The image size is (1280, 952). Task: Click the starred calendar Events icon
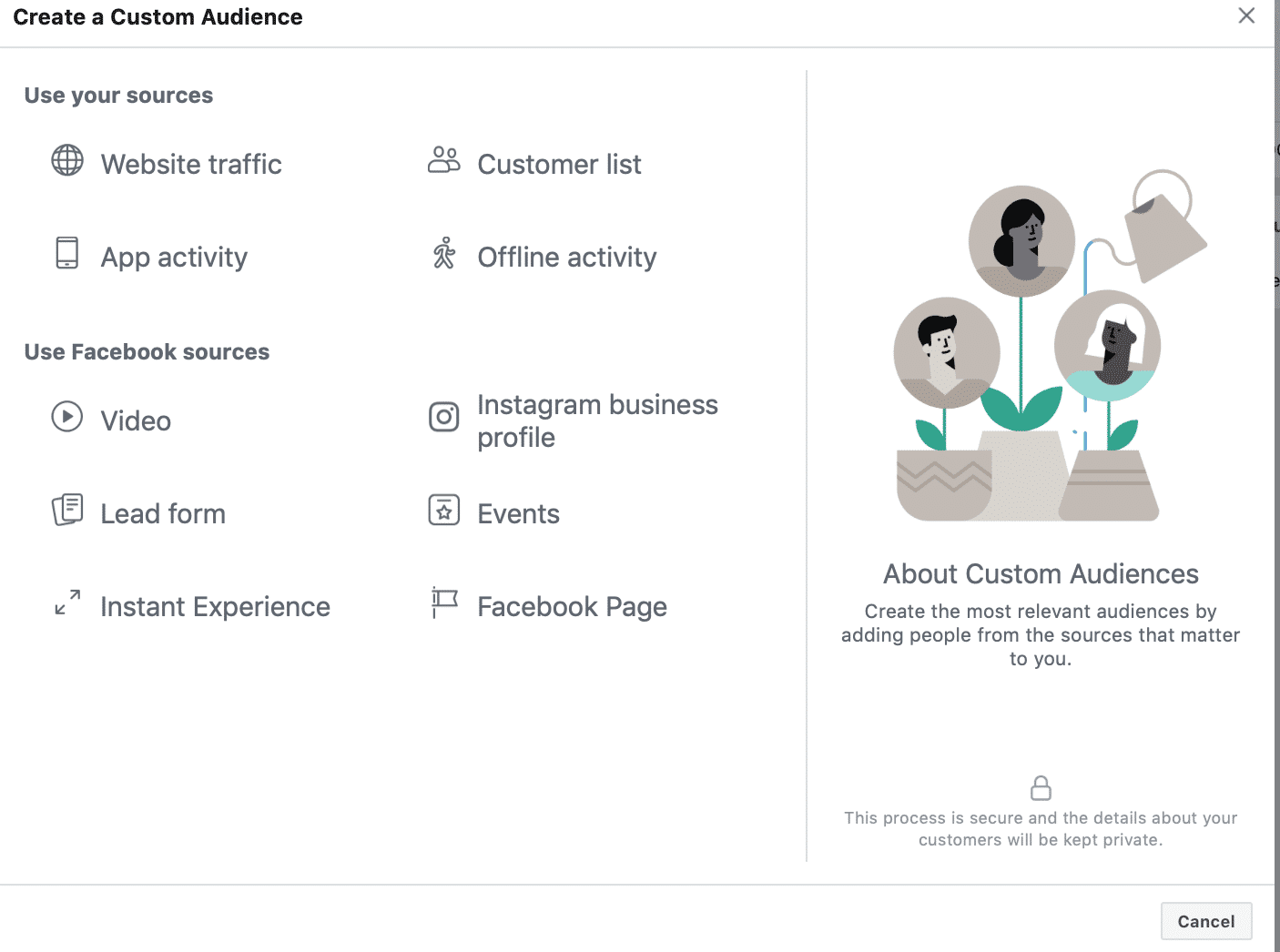[x=444, y=510]
